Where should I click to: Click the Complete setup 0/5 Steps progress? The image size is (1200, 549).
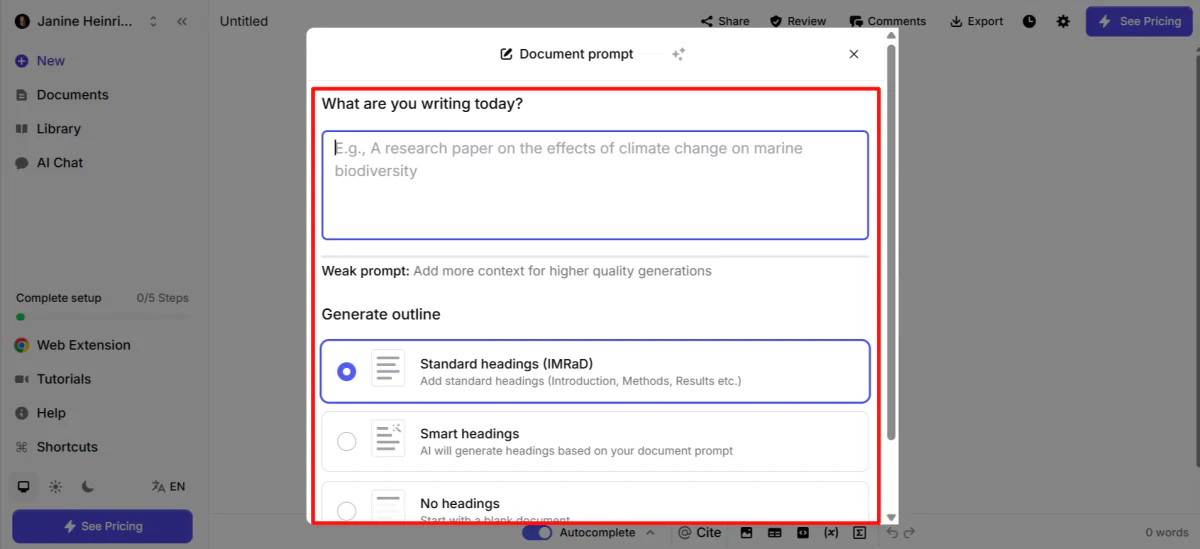click(x=102, y=306)
